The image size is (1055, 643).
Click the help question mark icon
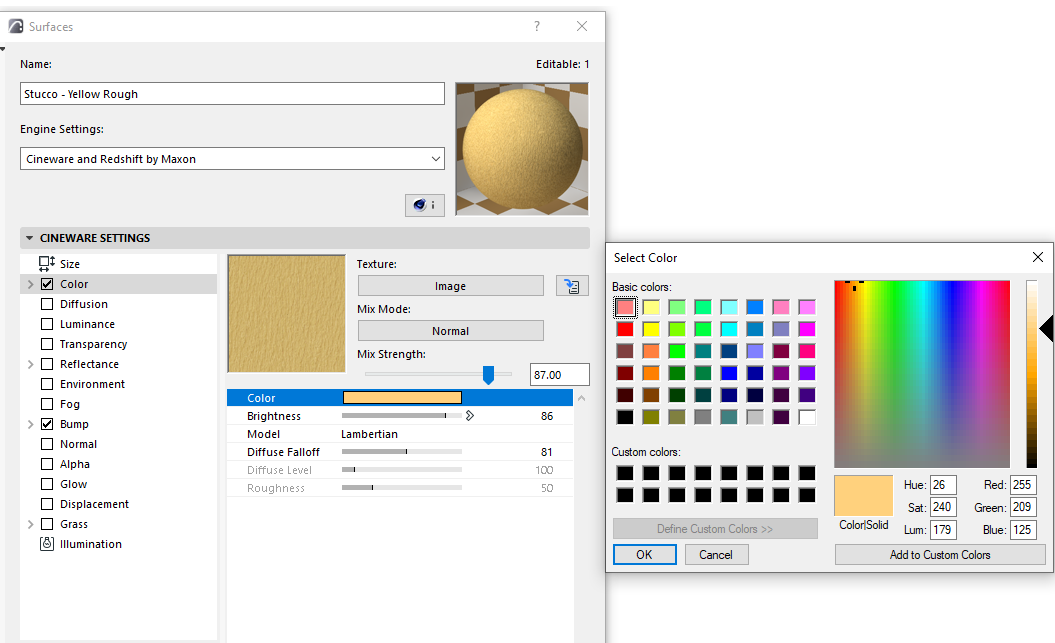tap(536, 26)
